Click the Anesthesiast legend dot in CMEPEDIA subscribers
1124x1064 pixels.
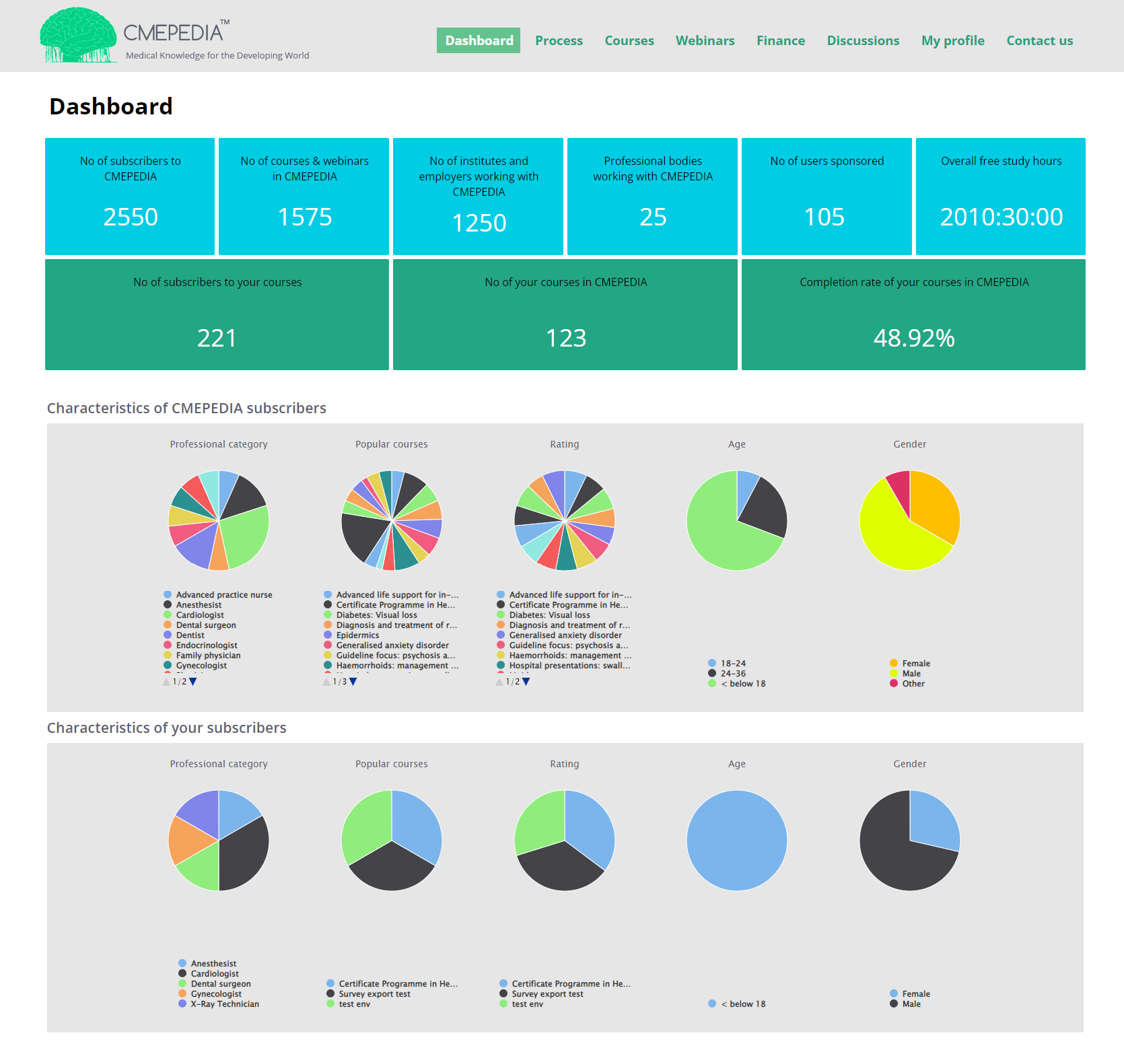point(168,605)
